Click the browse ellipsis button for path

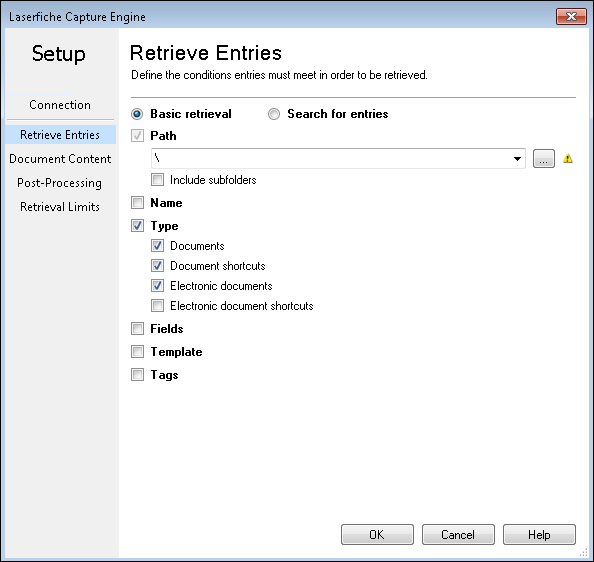(544, 158)
